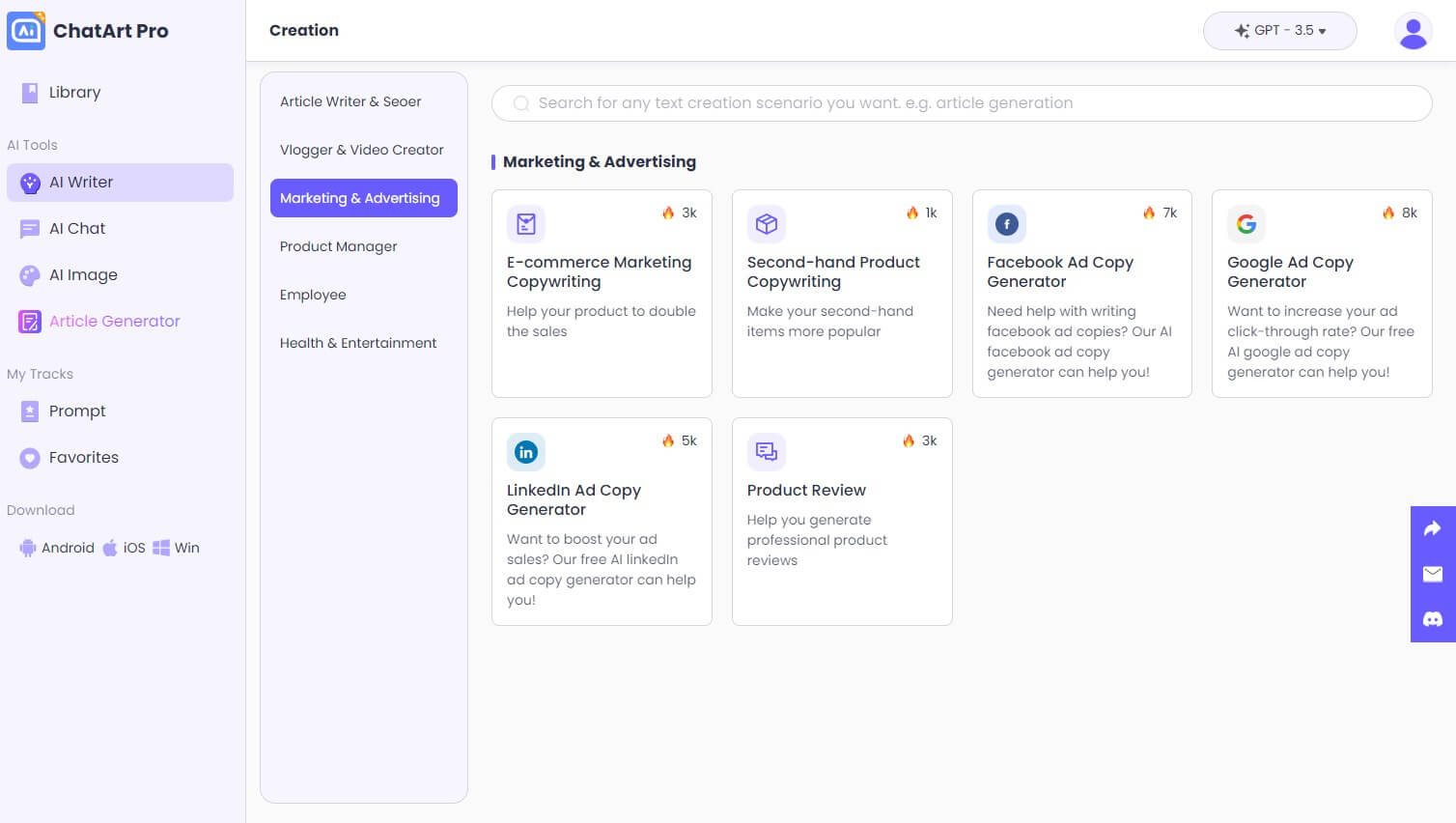1456x823 pixels.
Task: Select Vlogger & Video Creator category
Action: (362, 150)
